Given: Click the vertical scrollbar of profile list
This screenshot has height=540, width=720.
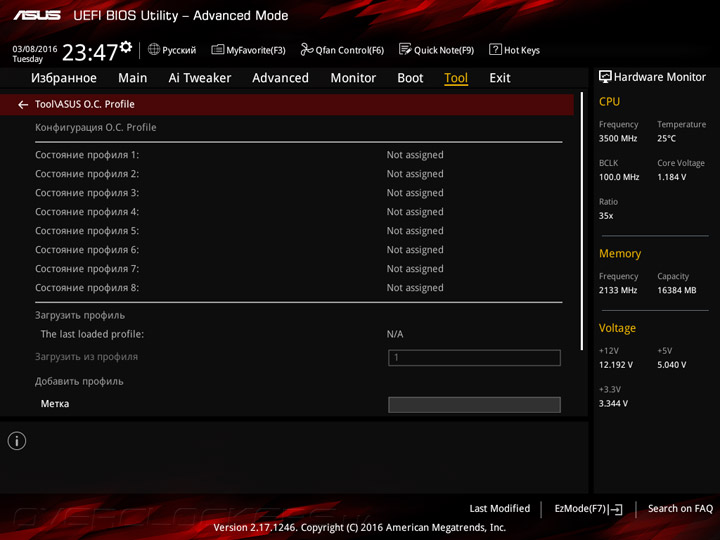Looking at the screenshot, I should point(582,221).
